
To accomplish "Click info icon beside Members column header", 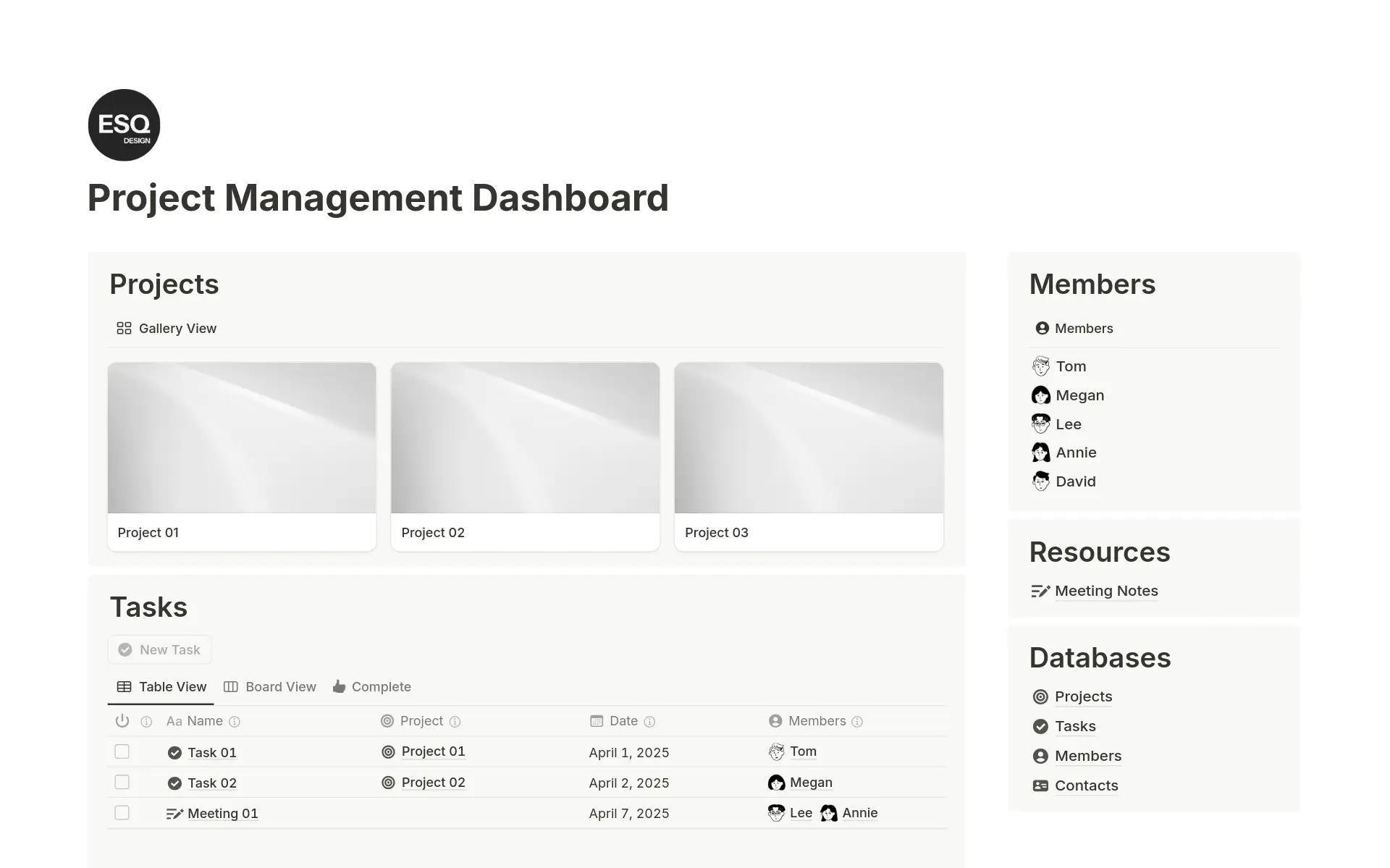I will (857, 722).
